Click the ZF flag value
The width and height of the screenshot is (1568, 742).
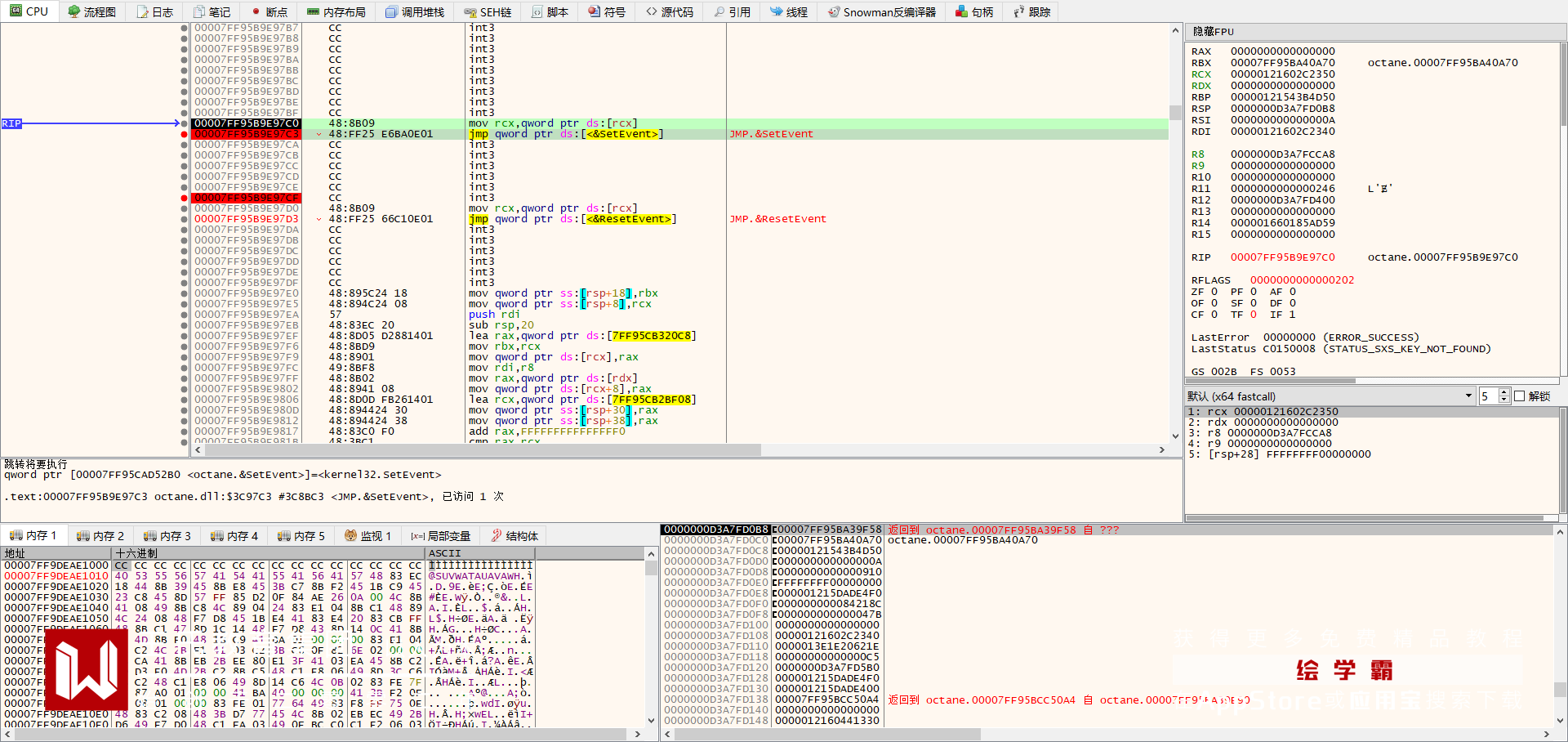[1214, 292]
